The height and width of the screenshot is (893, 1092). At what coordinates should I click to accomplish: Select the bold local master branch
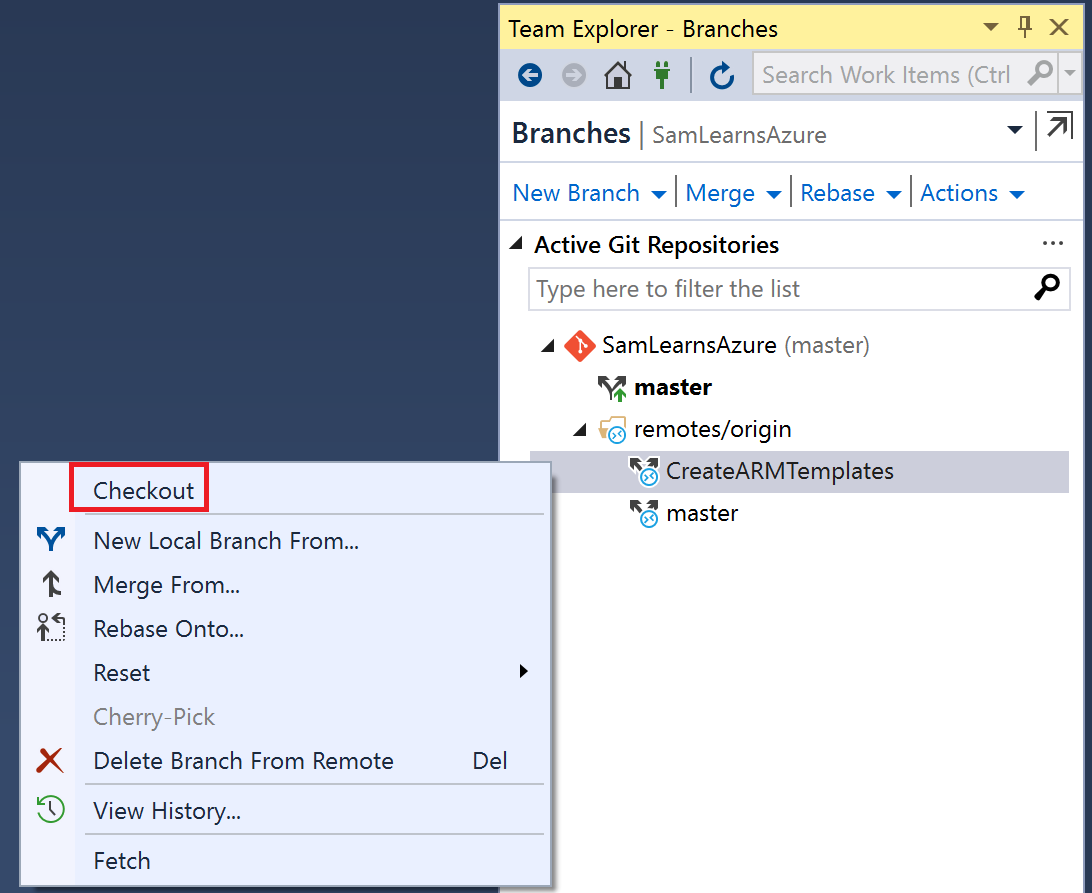point(673,387)
